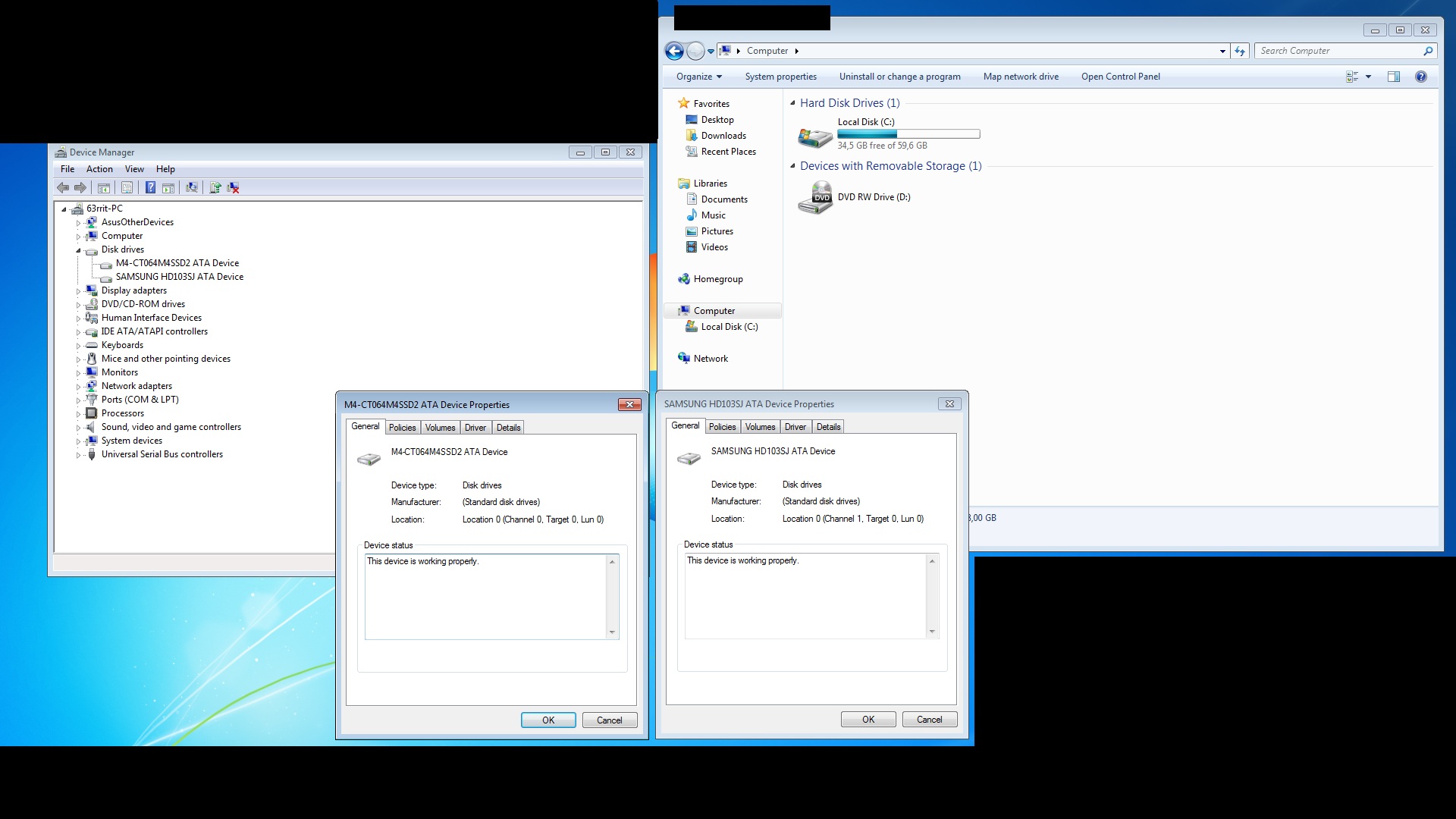This screenshot has height=819, width=1456.
Task: Click System properties in explorer toolbar
Action: click(781, 77)
